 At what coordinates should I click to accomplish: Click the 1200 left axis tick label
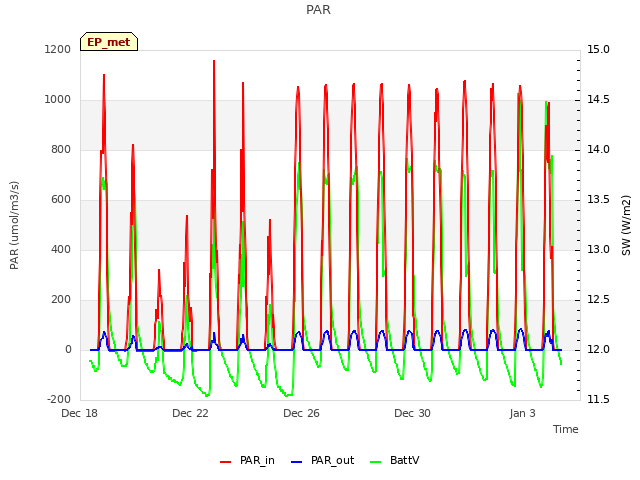[58, 49]
